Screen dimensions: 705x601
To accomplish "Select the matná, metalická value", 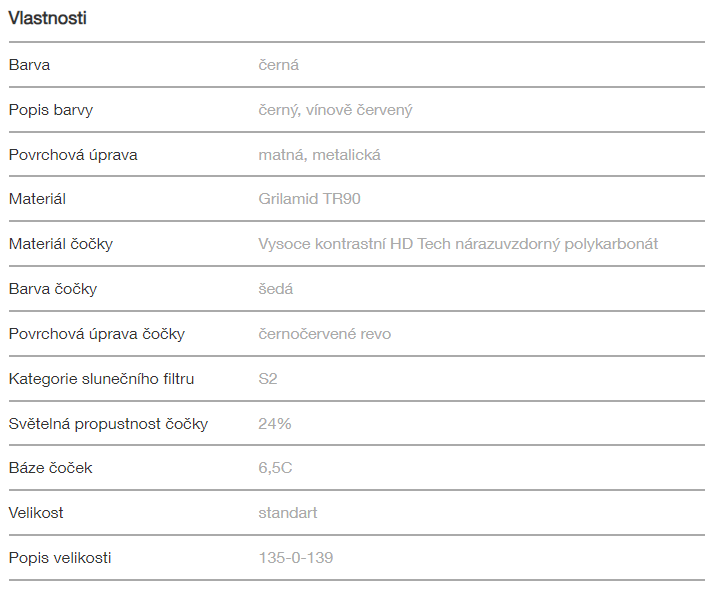I will tap(319, 155).
